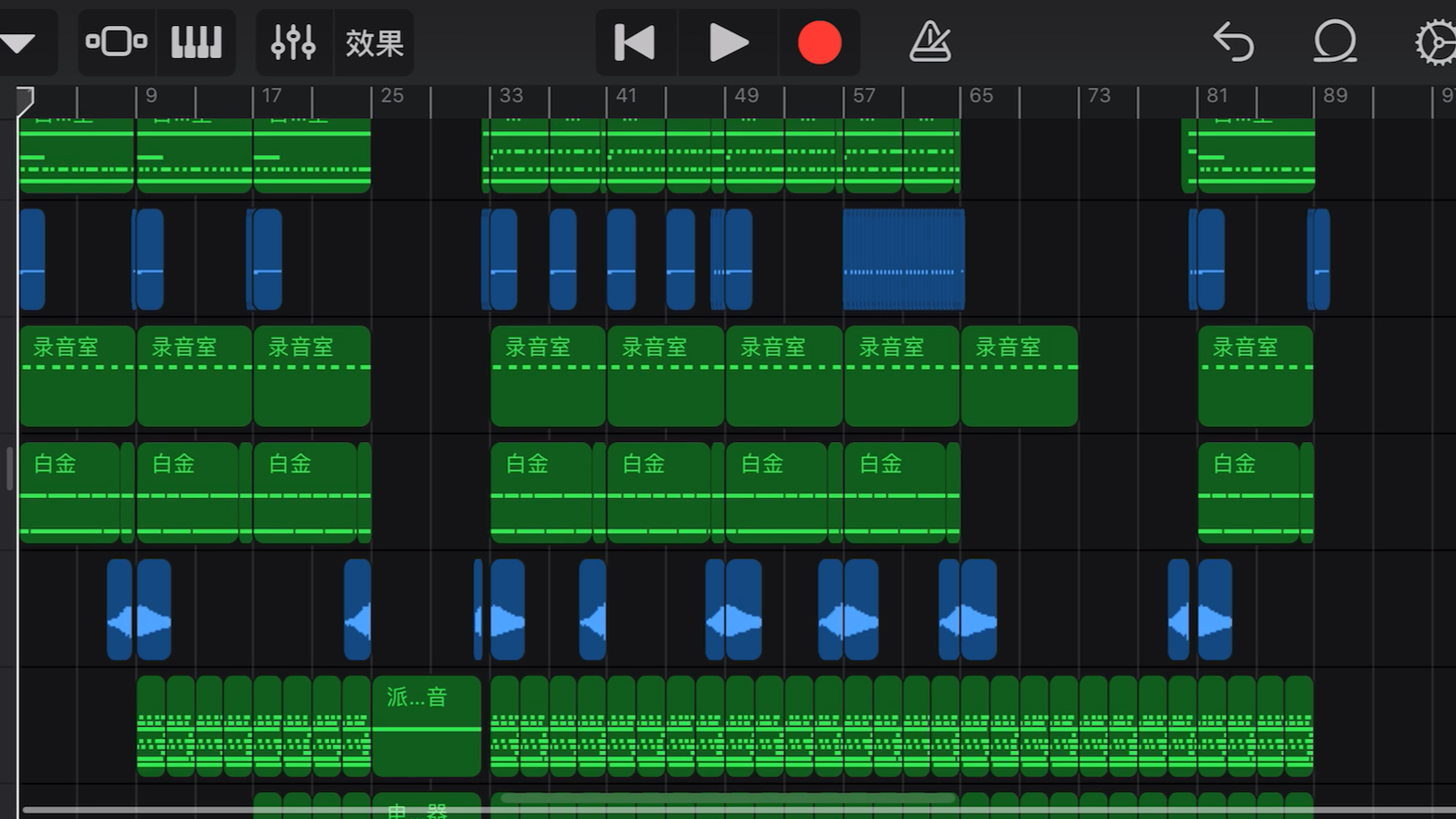
Task: Select the 录音室 region starting at bar 81
Action: [x=1255, y=376]
